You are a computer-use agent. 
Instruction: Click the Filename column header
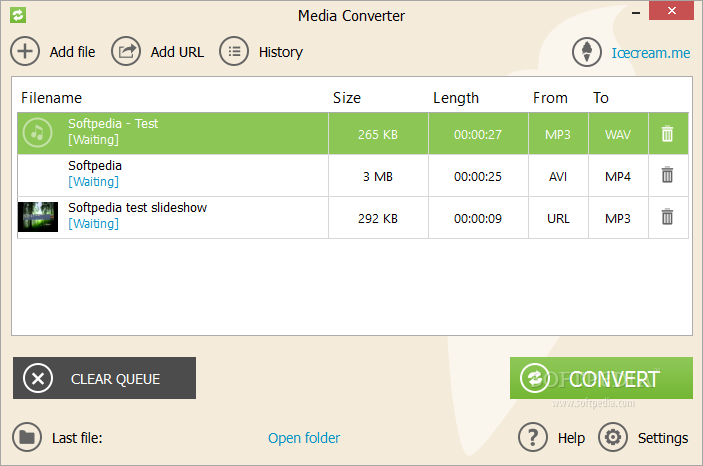click(x=52, y=98)
